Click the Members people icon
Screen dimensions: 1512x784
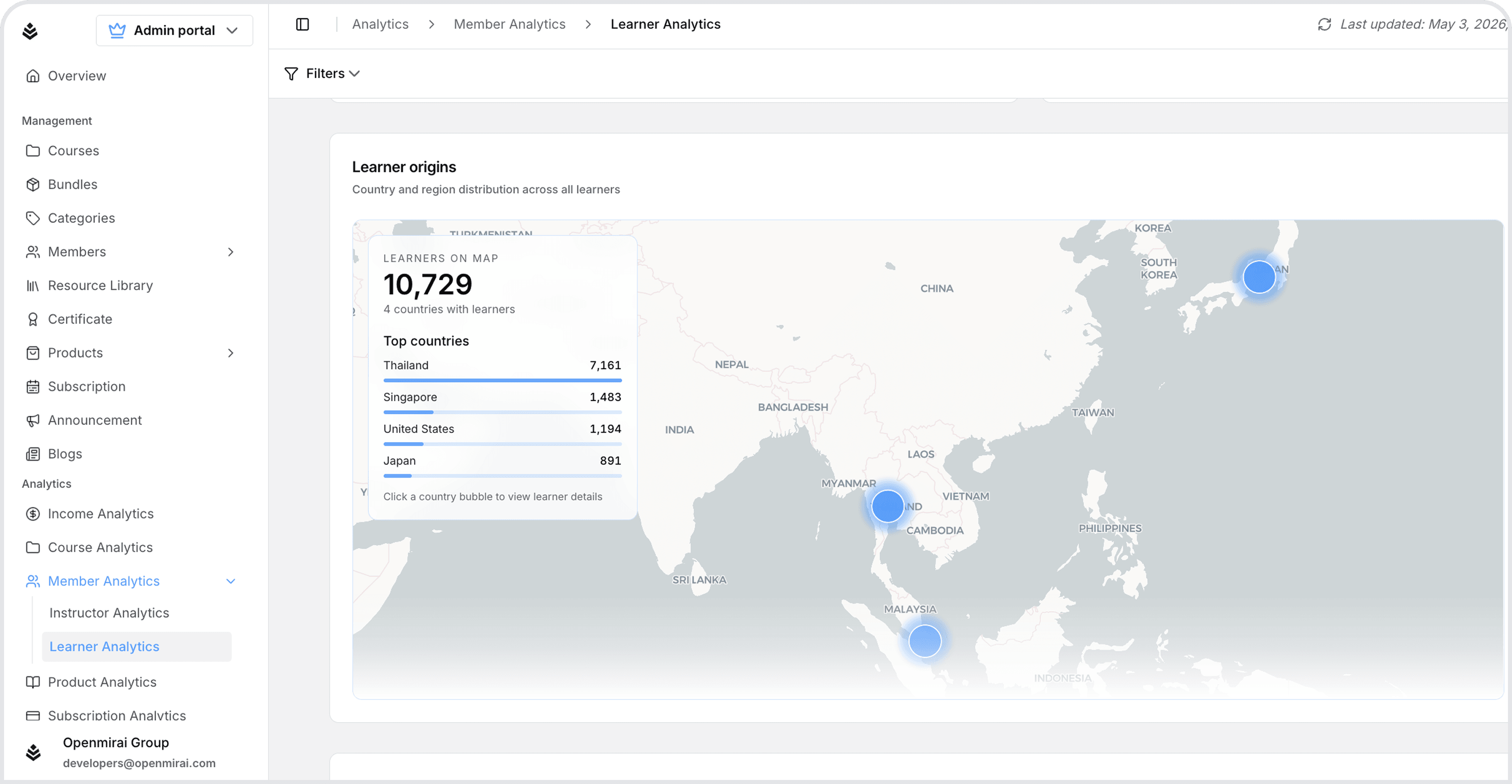(x=33, y=252)
